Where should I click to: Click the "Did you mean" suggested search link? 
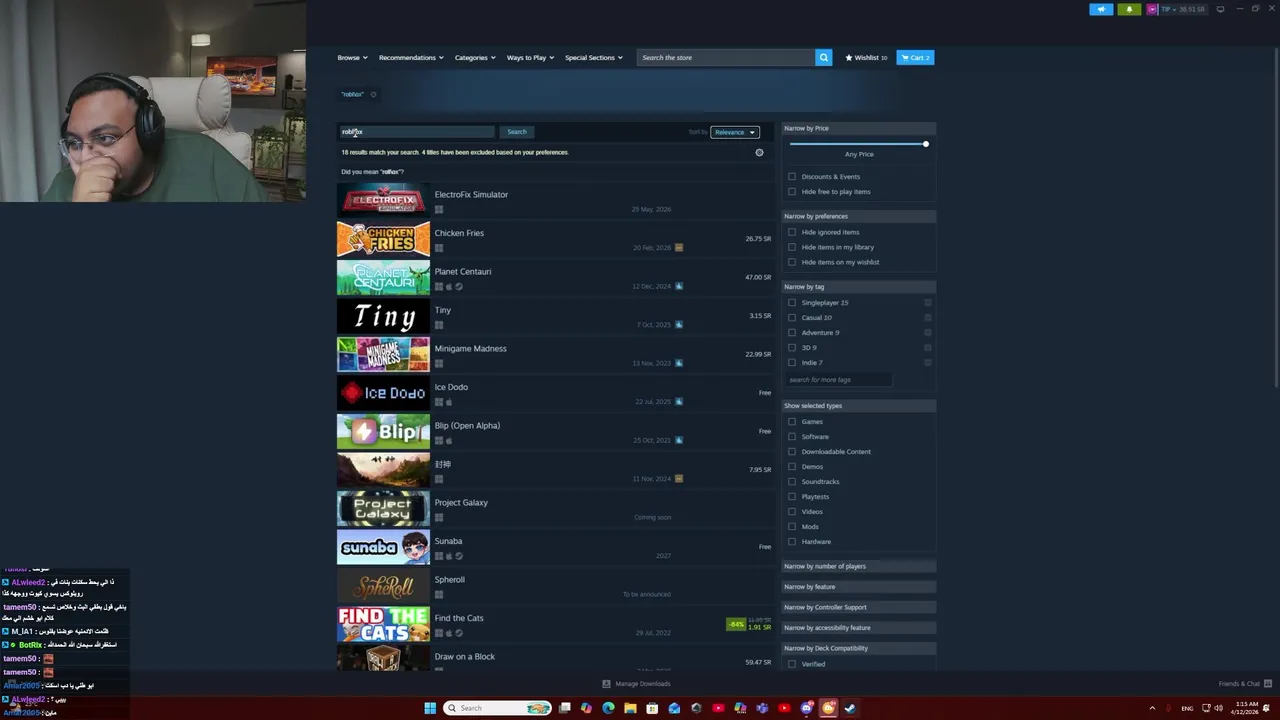click(x=389, y=172)
